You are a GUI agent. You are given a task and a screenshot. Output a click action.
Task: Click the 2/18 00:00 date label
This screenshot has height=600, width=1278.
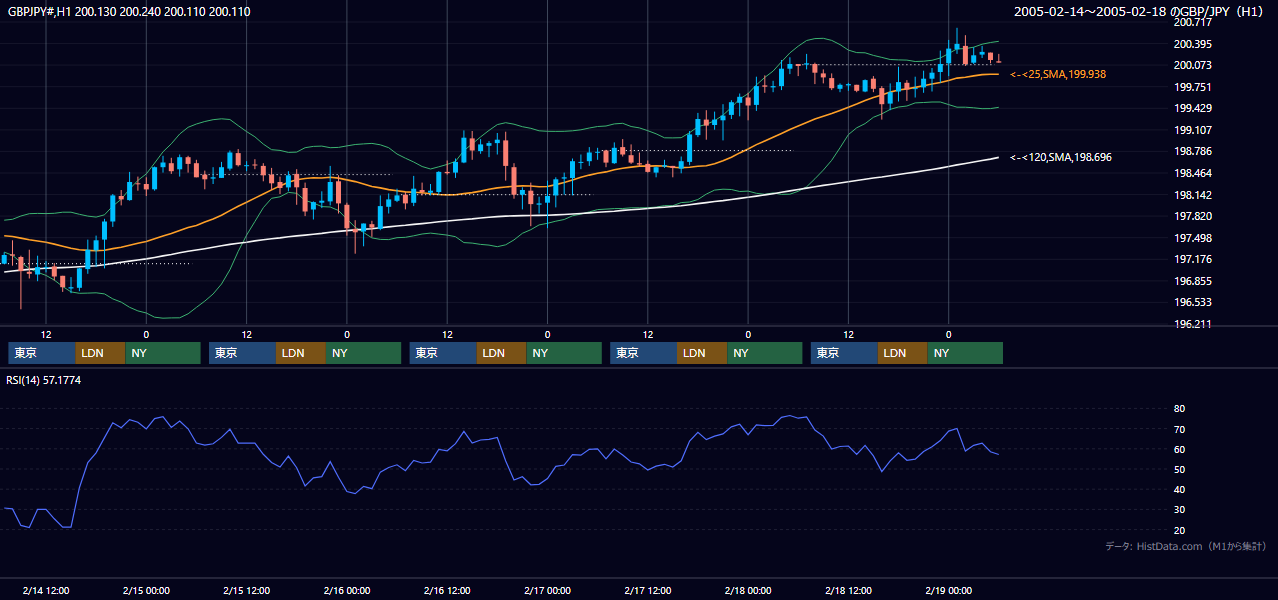(x=748, y=590)
